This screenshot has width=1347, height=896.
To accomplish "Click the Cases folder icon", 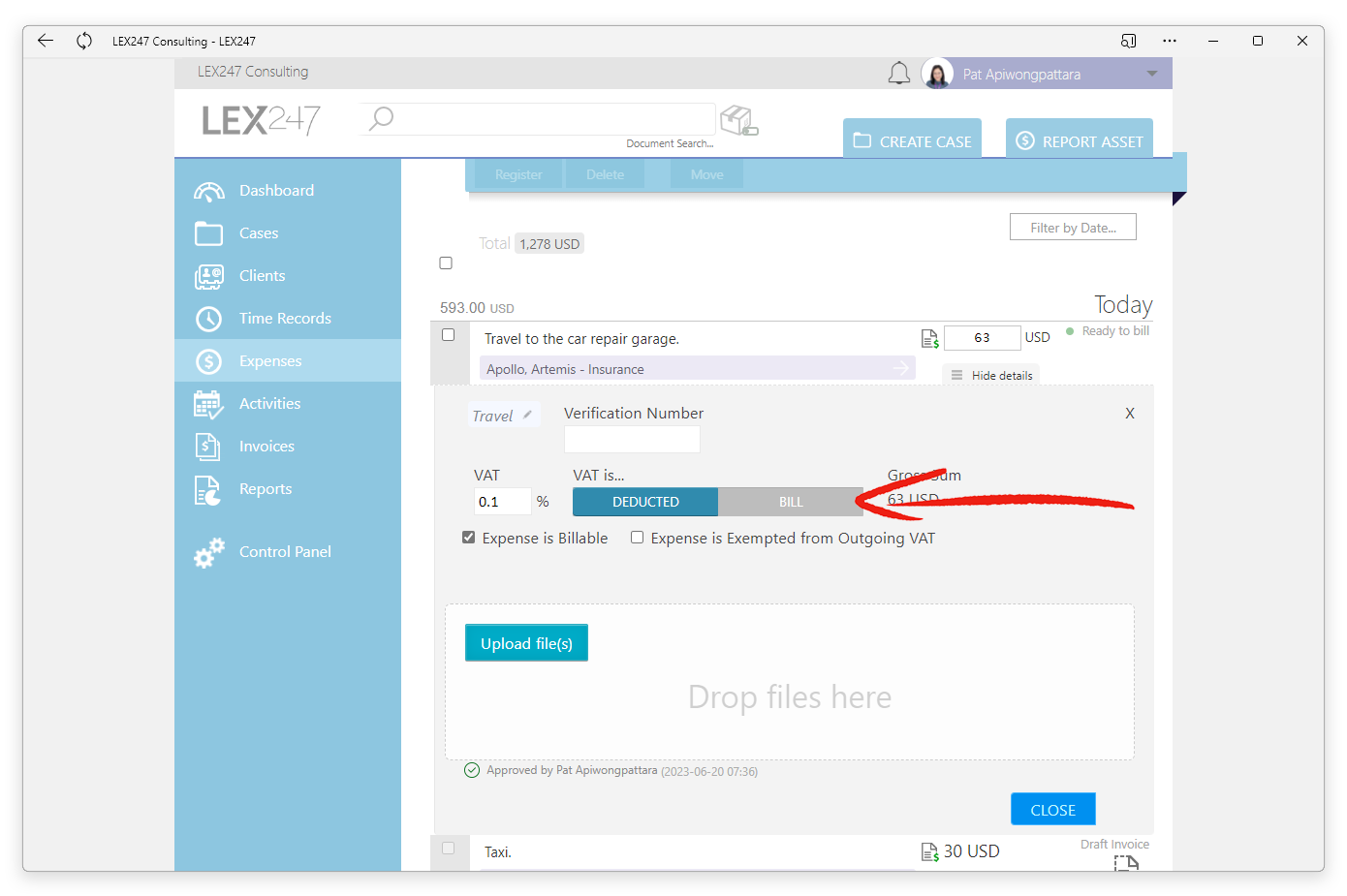I will click(x=208, y=233).
